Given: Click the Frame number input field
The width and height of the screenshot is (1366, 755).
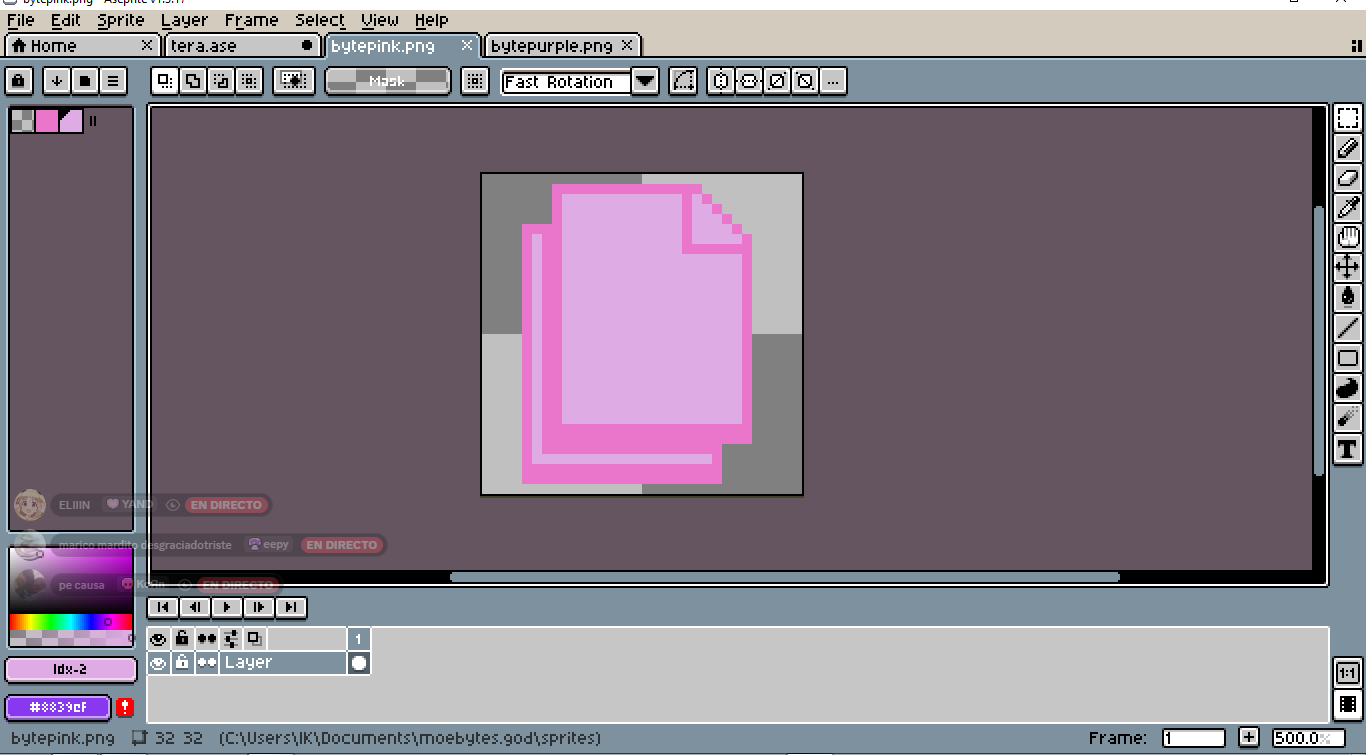Looking at the screenshot, I should (1193, 738).
